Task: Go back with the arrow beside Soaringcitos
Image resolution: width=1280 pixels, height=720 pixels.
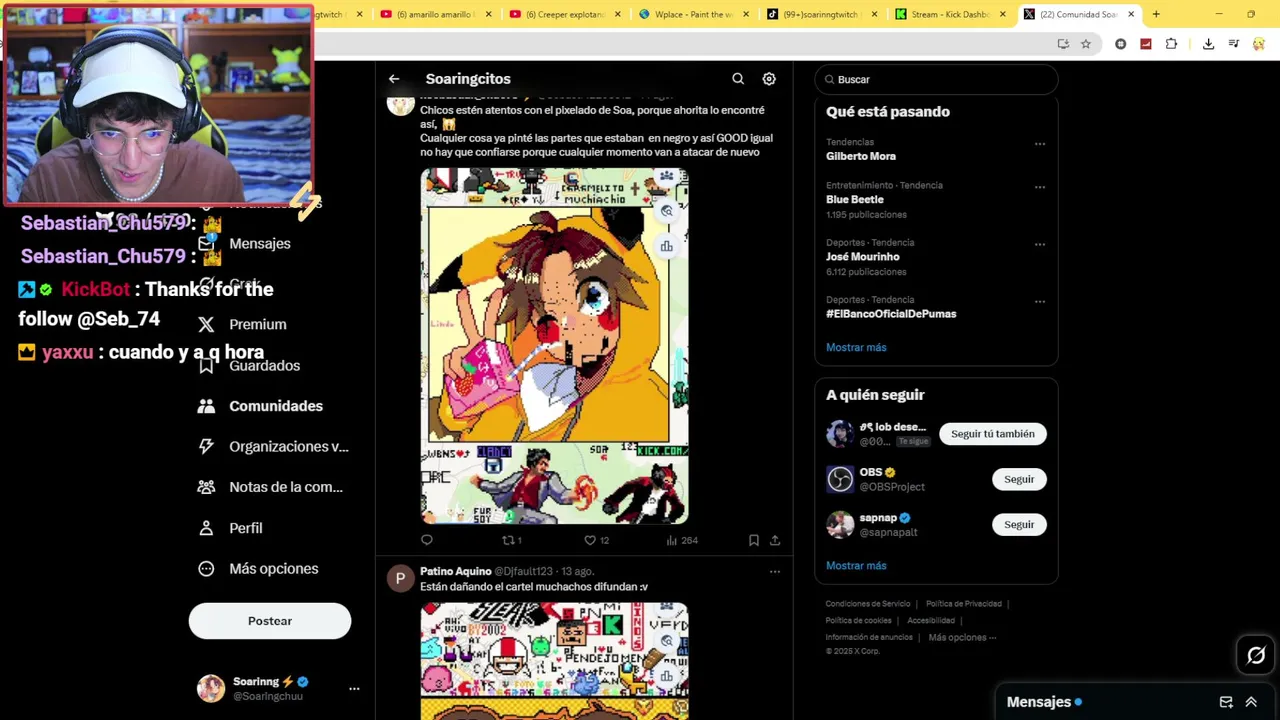Action: 394,79
